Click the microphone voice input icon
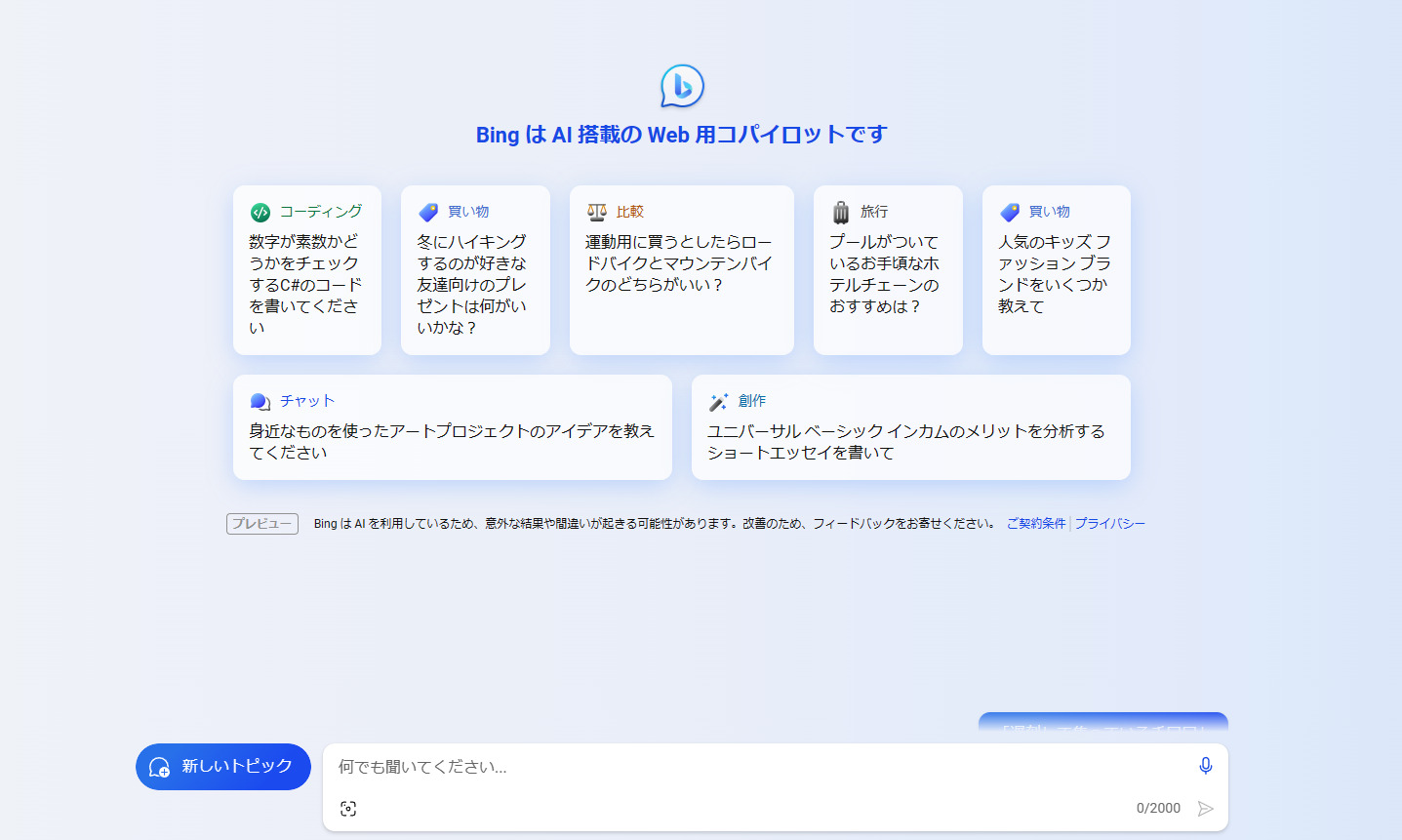Image resolution: width=1402 pixels, height=840 pixels. [x=1205, y=766]
